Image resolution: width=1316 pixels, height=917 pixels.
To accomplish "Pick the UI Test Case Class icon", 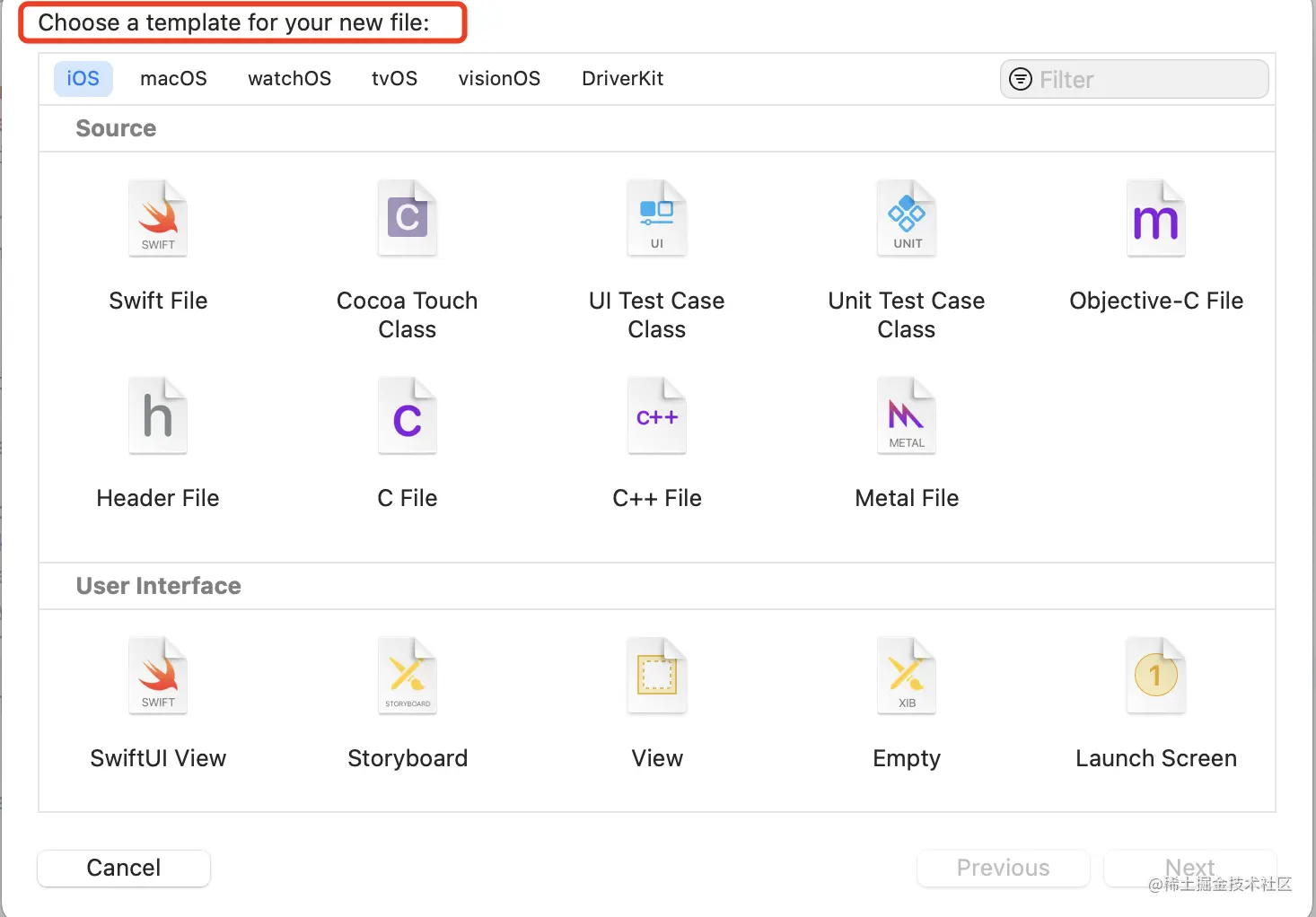I will point(657,219).
